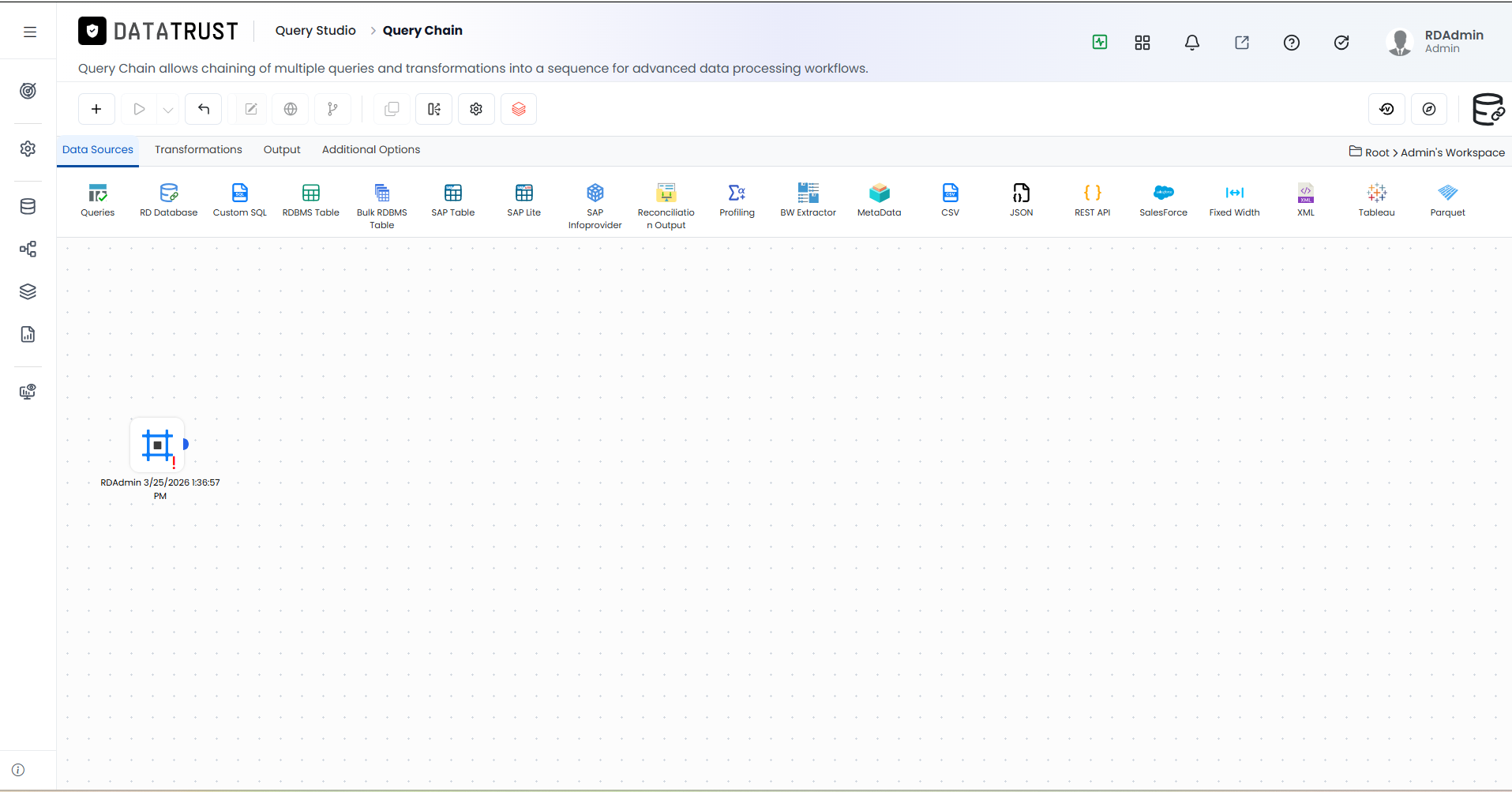
Task: Select Tableau data source
Action: click(x=1377, y=201)
